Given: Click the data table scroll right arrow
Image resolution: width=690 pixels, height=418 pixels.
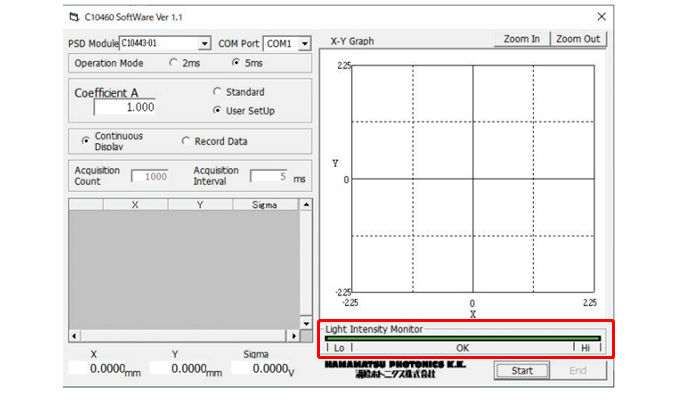Looking at the screenshot, I should click(294, 336).
